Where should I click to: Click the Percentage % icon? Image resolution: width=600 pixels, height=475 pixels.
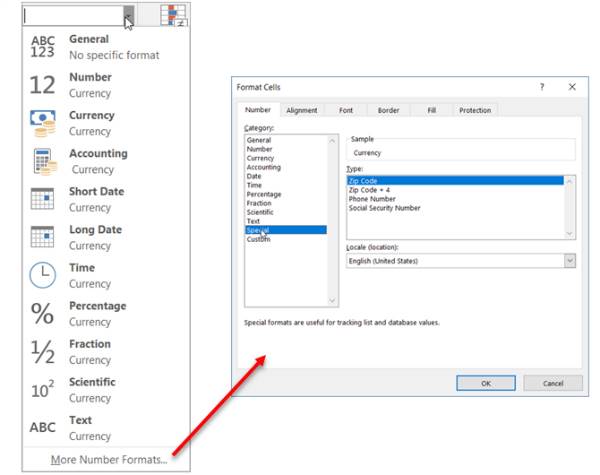point(42,313)
